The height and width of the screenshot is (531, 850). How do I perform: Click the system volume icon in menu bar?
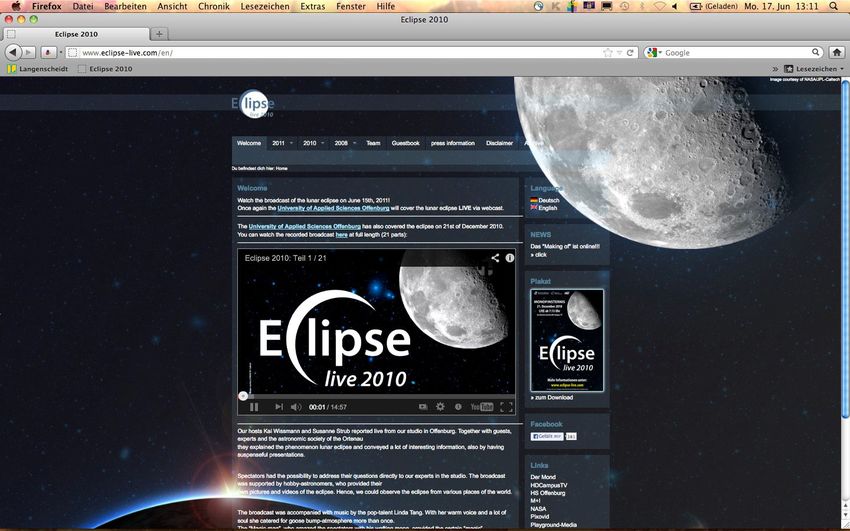[675, 7]
